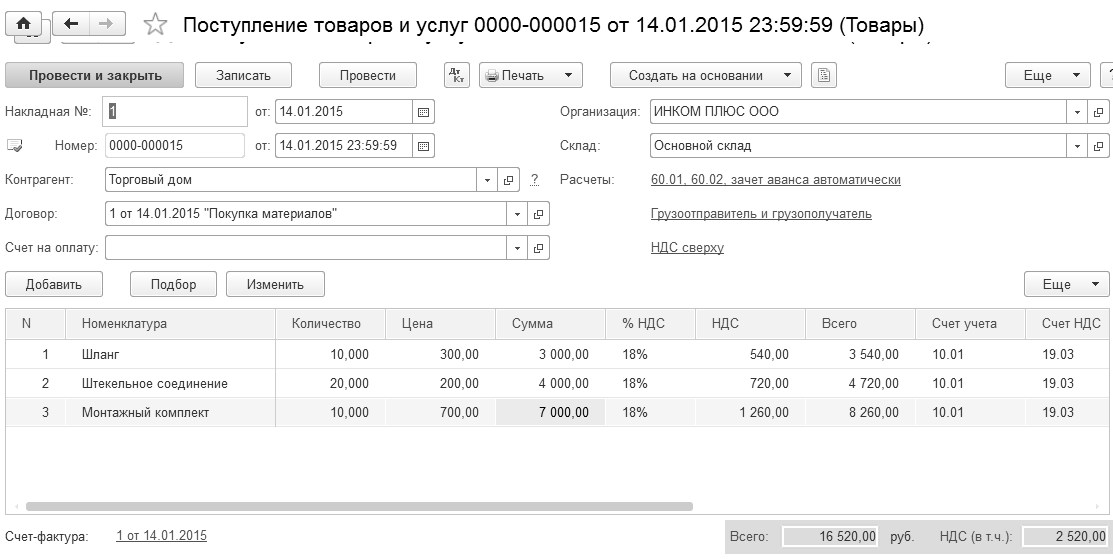Select the Монтажный комплект row
Screen dimensions: 1113x559
coord(559,412)
